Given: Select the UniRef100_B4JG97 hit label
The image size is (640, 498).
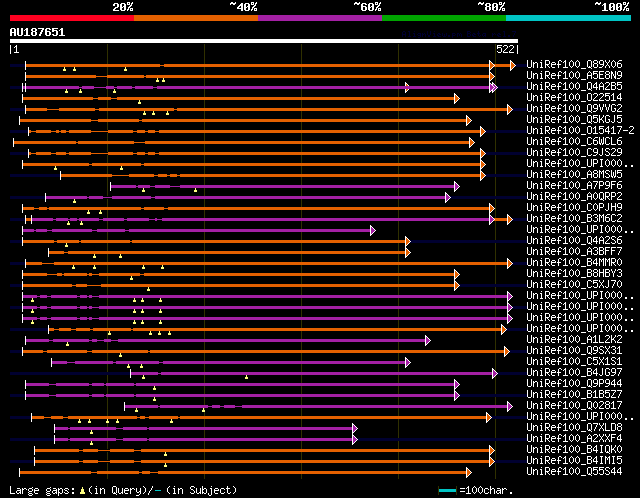Looking at the screenshot, I should (x=574, y=373).
